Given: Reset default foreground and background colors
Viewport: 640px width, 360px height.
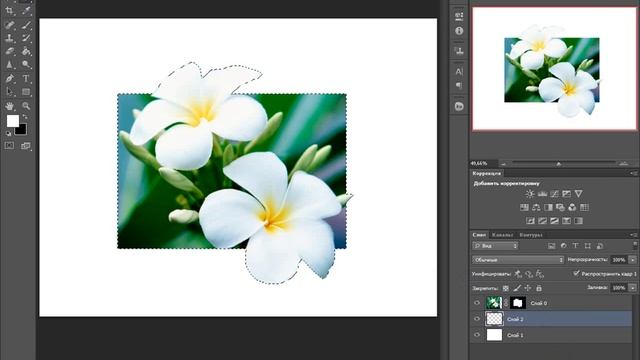Looking at the screenshot, I should pos(9,133).
